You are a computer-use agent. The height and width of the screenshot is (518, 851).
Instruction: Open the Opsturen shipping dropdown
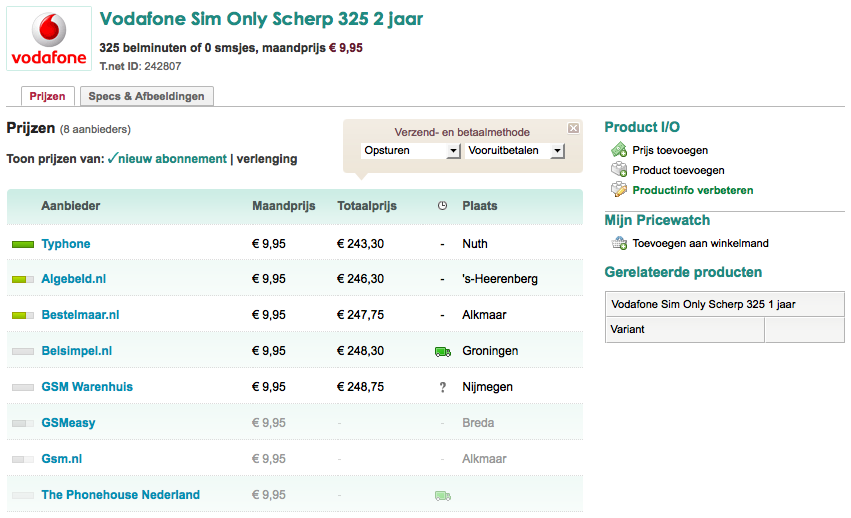click(x=411, y=150)
